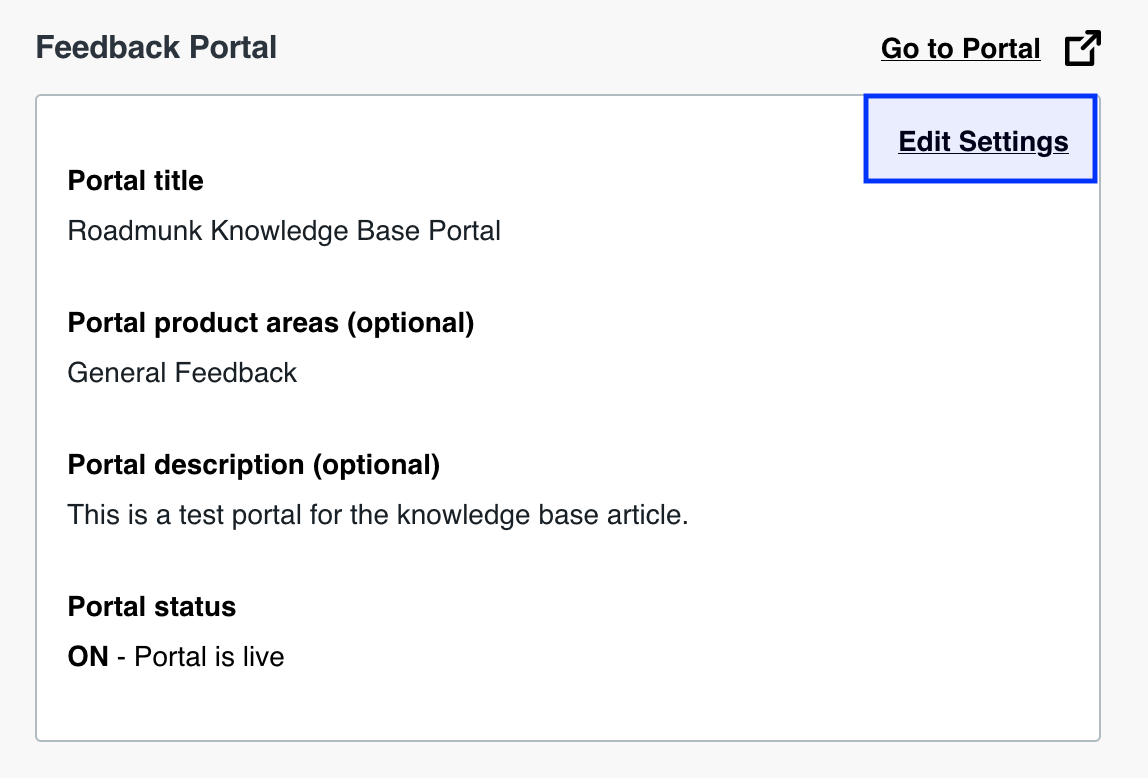Click the bold ON status indicator
This screenshot has width=1148, height=778.
(x=88, y=657)
